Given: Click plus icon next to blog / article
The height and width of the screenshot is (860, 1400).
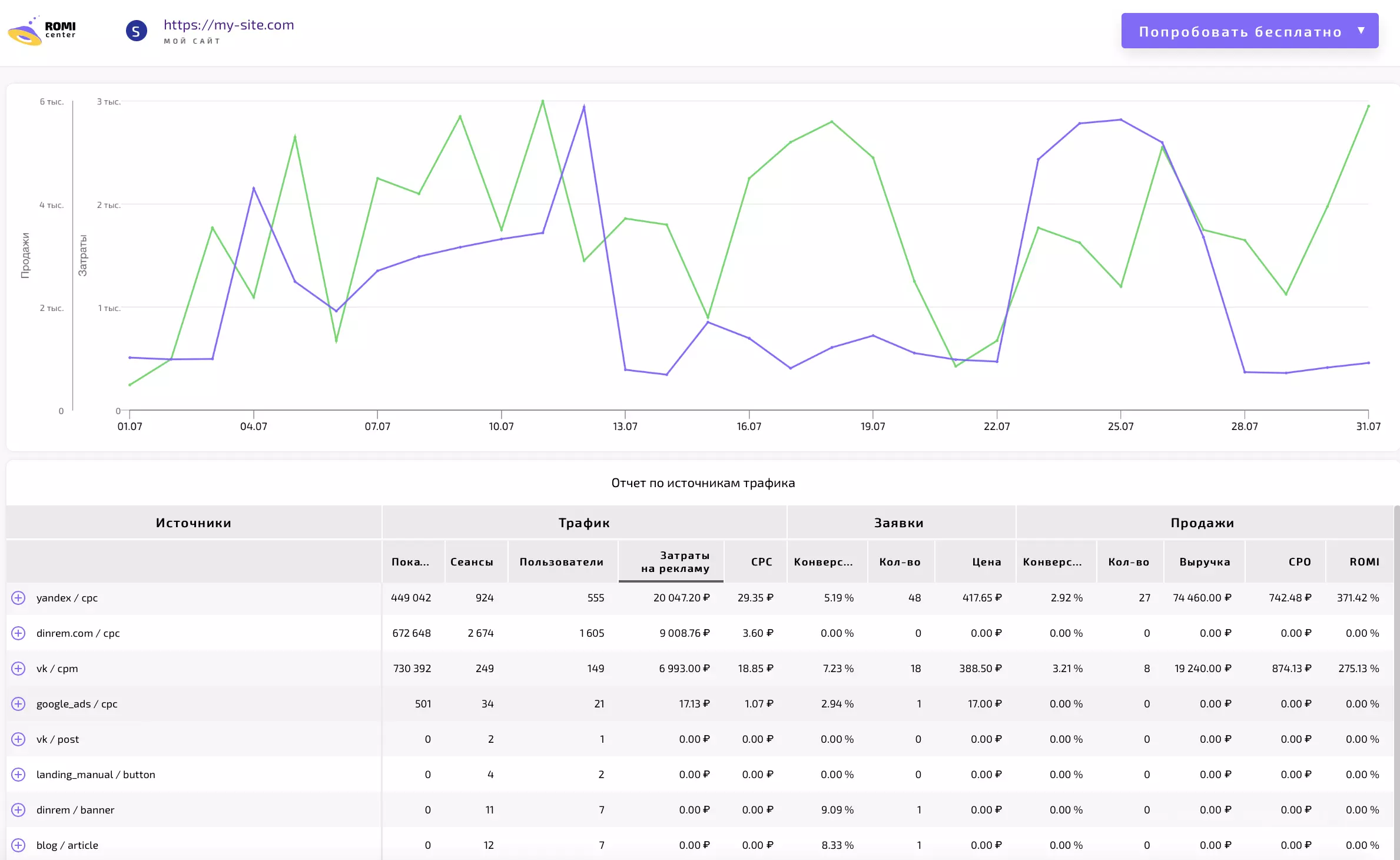Looking at the screenshot, I should click(18, 845).
